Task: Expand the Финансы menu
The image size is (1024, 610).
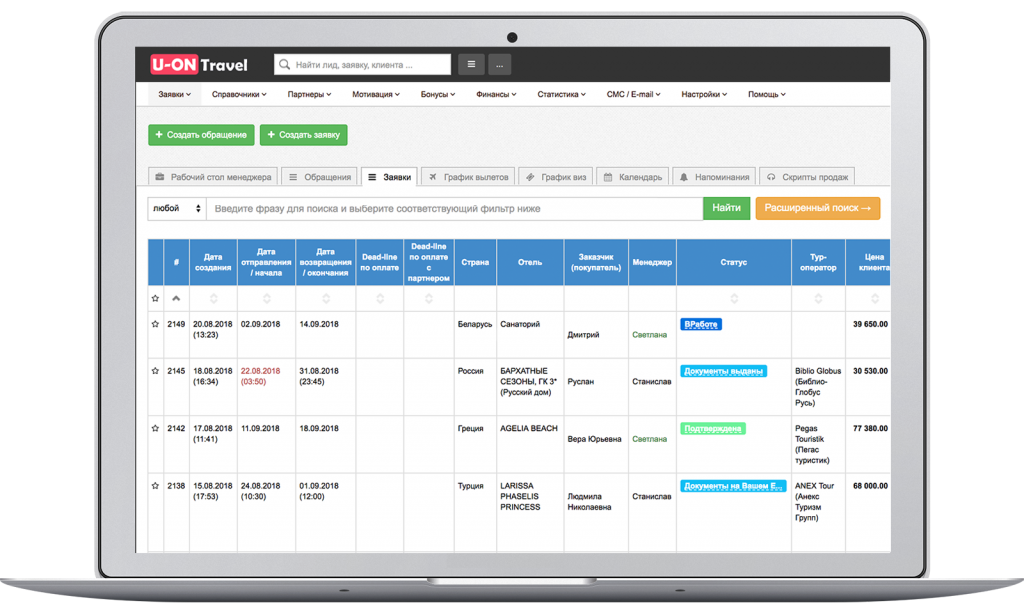Action: click(x=496, y=95)
